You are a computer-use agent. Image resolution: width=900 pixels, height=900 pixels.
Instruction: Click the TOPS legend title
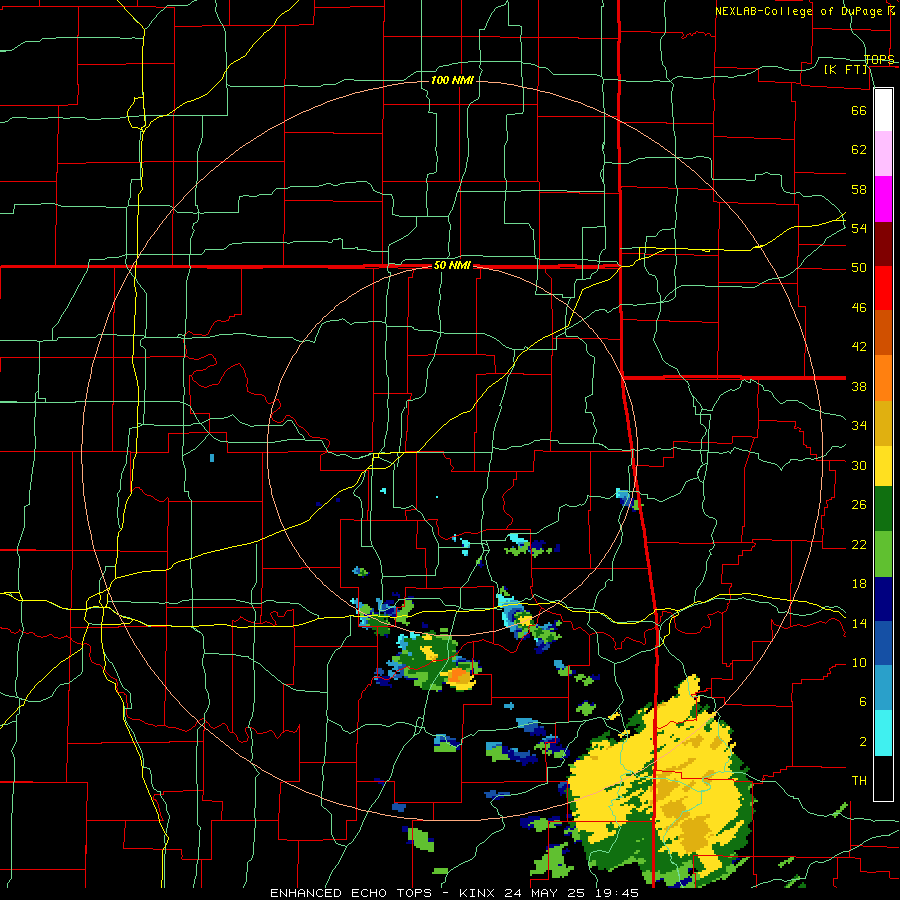point(879,59)
